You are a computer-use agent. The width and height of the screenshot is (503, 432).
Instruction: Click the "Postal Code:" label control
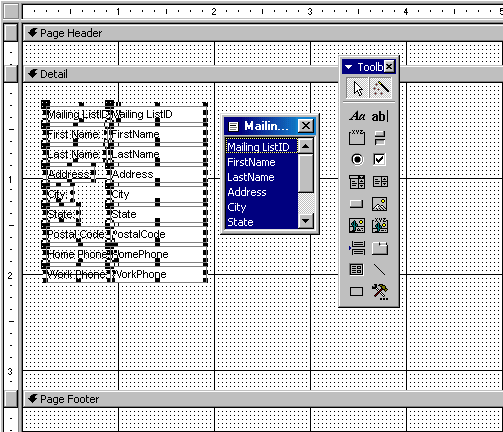[77, 234]
